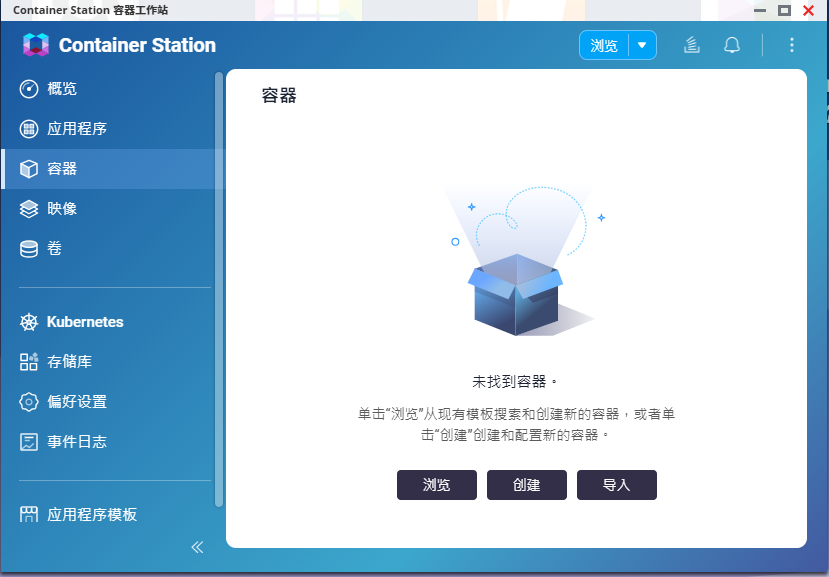Minimize the Container Station window
This screenshot has height=577, width=829.
pyautogui.click(x=760, y=10)
